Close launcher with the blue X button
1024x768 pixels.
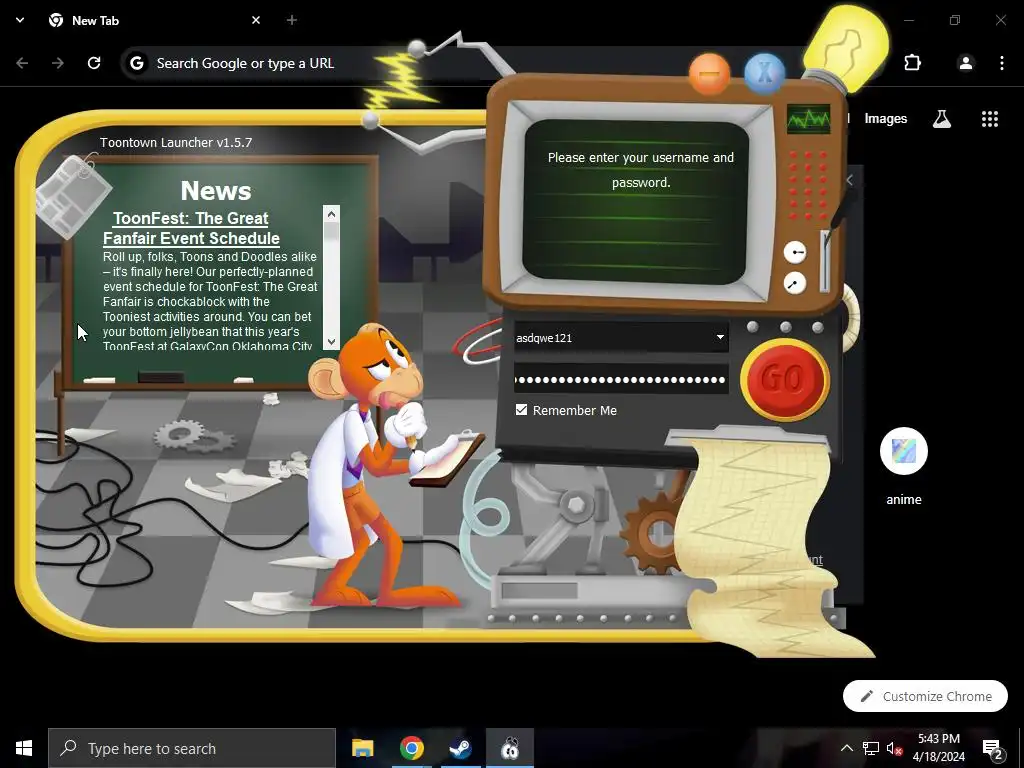tap(764, 73)
